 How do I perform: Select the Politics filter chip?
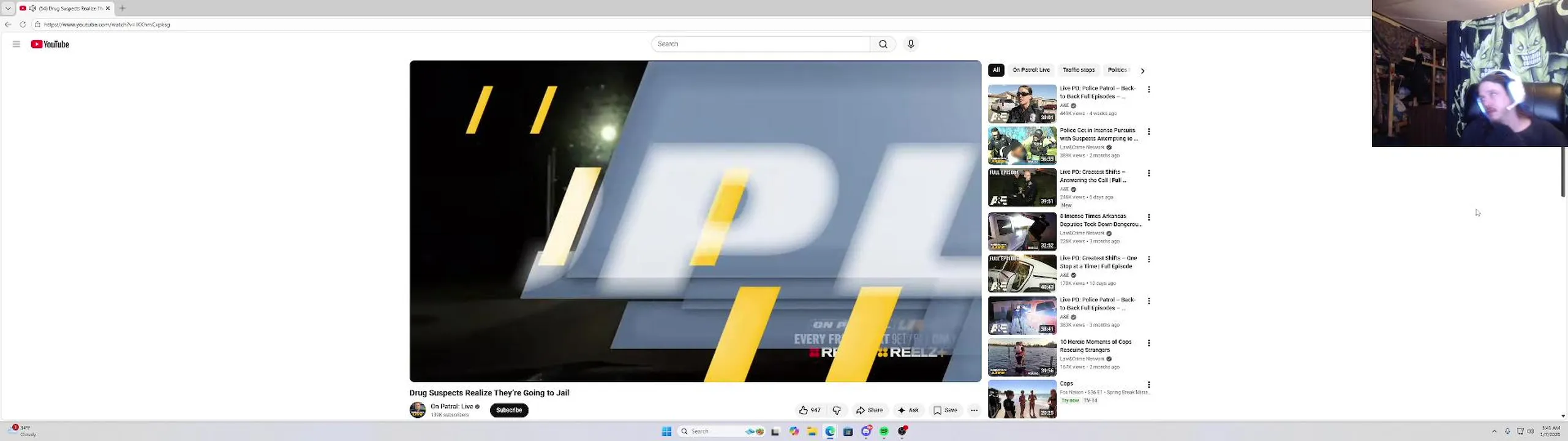[x=1118, y=70]
